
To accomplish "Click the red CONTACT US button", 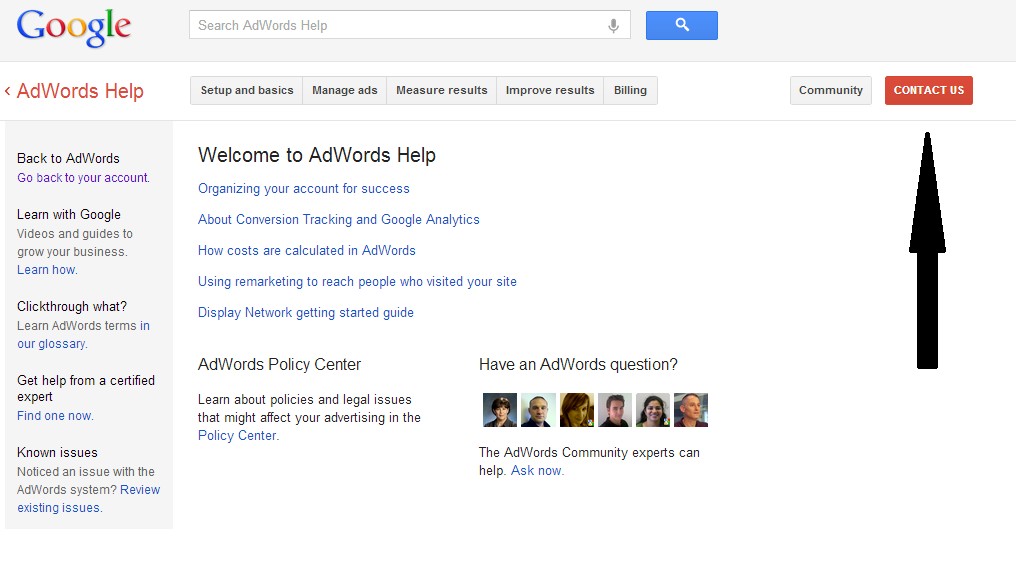I will tap(929, 91).
